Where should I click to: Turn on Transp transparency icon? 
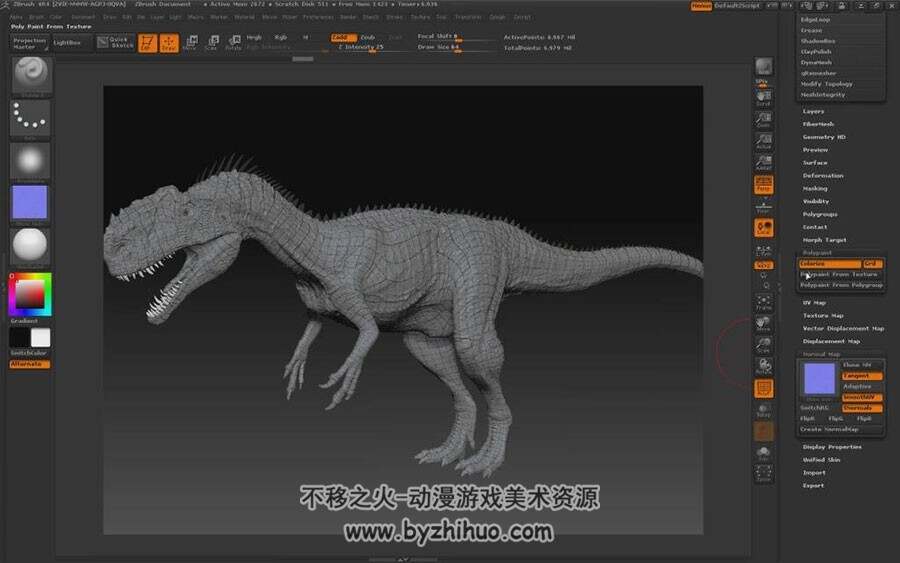point(763,410)
